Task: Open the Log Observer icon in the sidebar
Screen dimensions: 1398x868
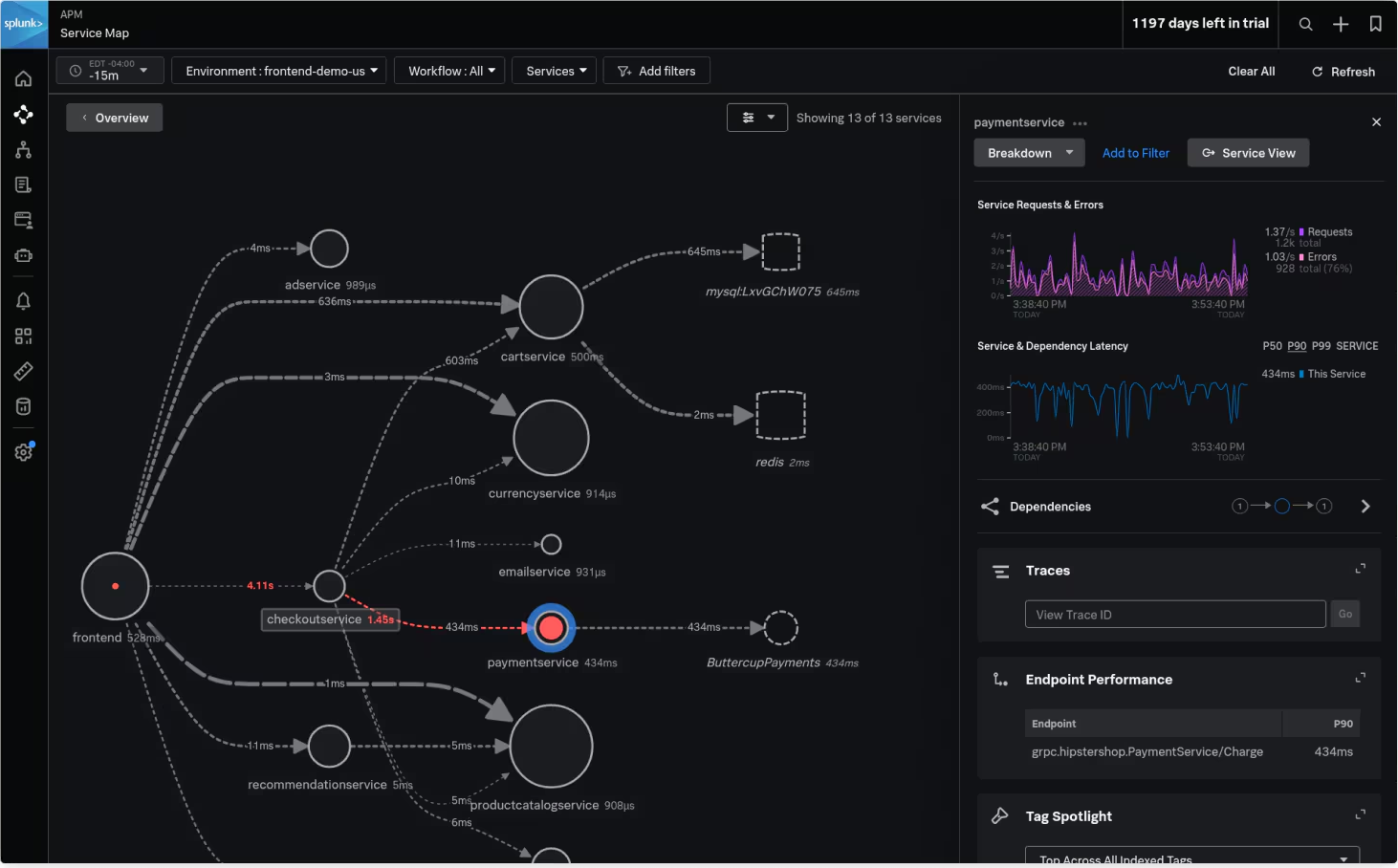Action: 23,184
